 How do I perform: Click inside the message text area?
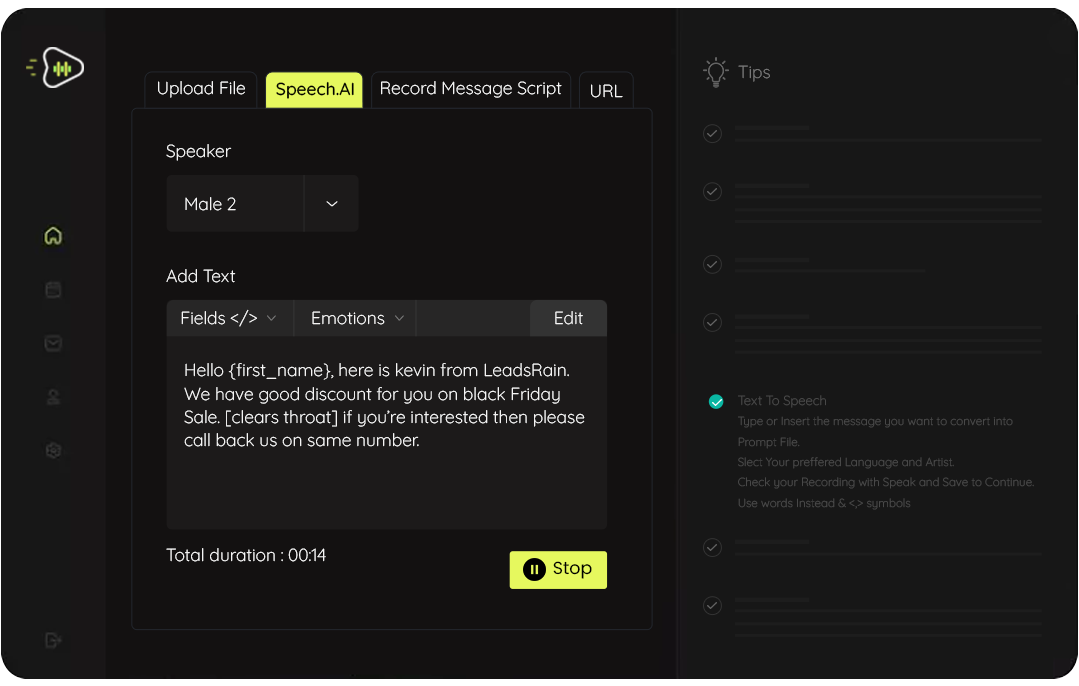pos(387,433)
